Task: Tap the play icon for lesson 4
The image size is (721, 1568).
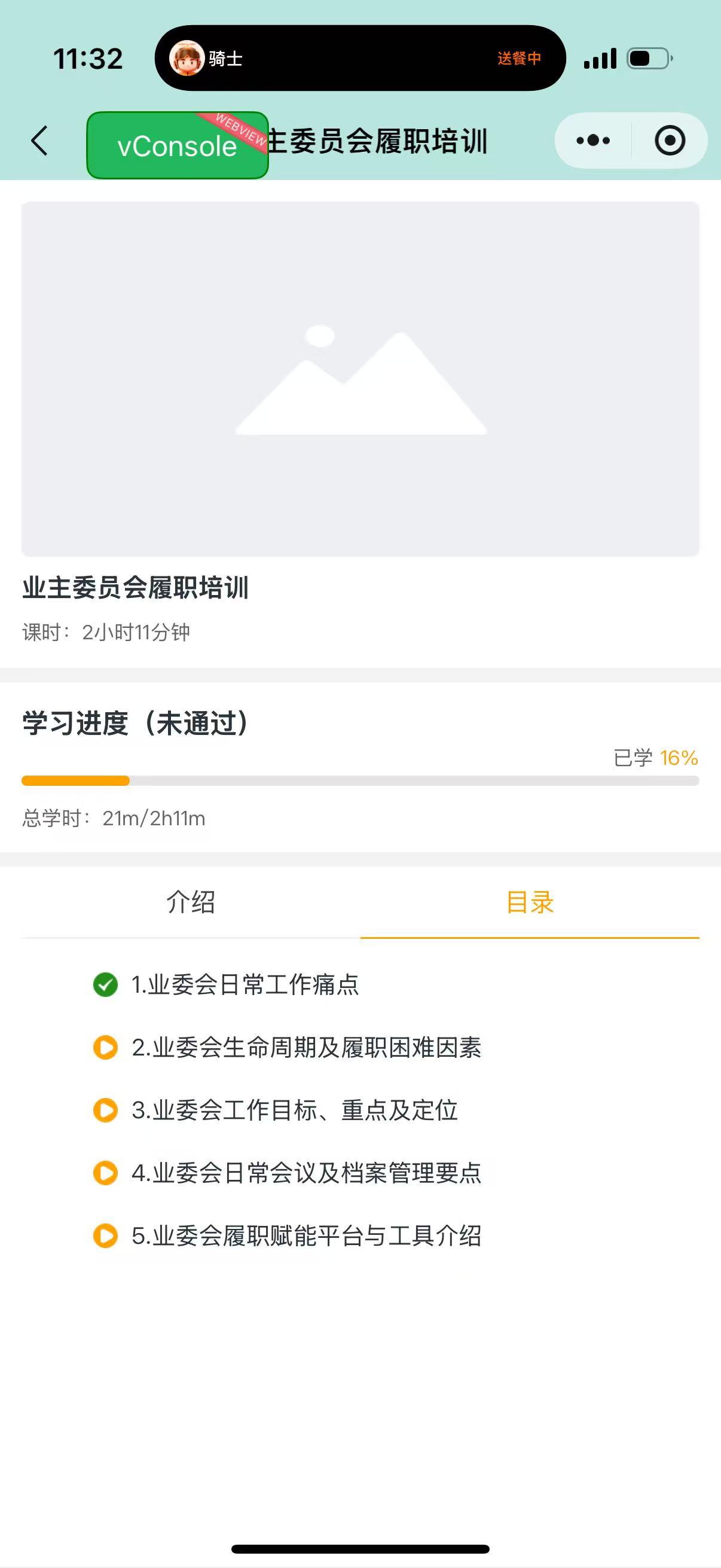Action: click(105, 1173)
